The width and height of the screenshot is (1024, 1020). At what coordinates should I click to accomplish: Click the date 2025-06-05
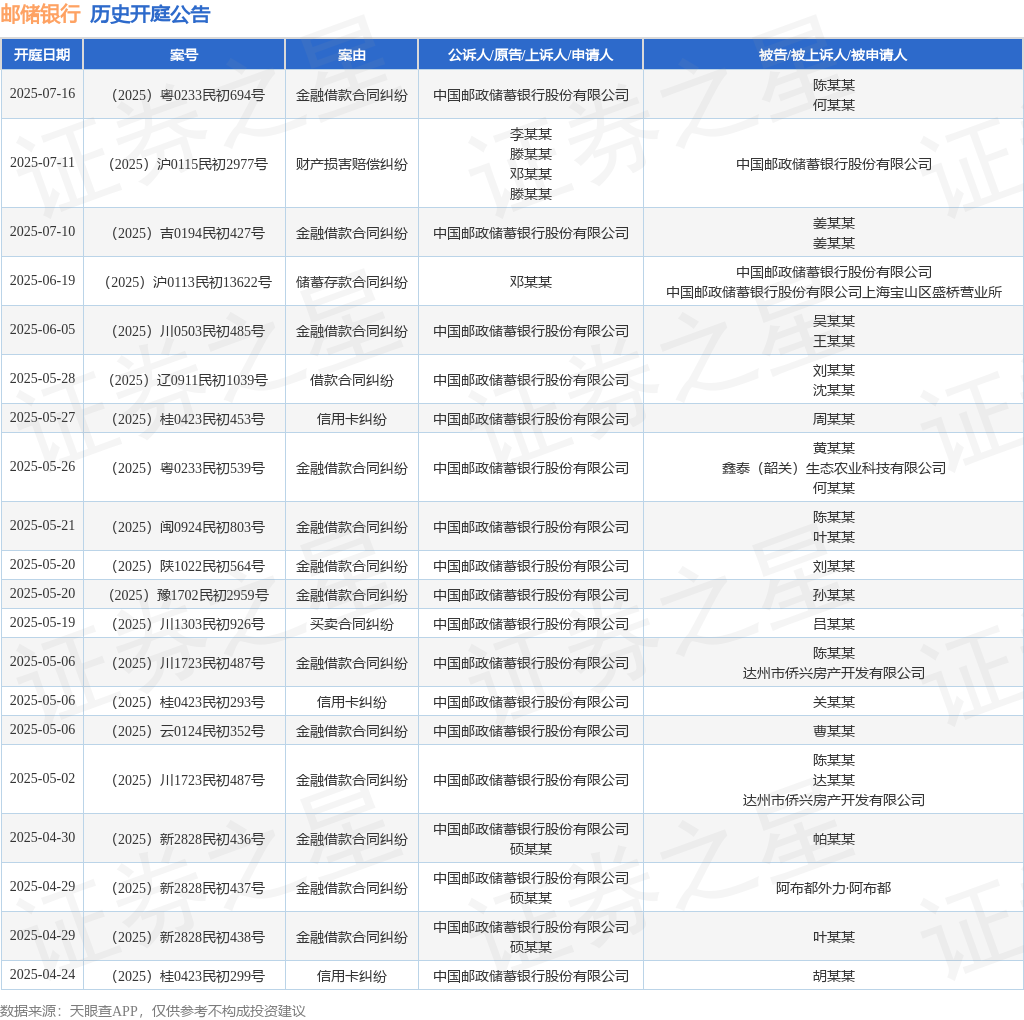[x=42, y=329]
